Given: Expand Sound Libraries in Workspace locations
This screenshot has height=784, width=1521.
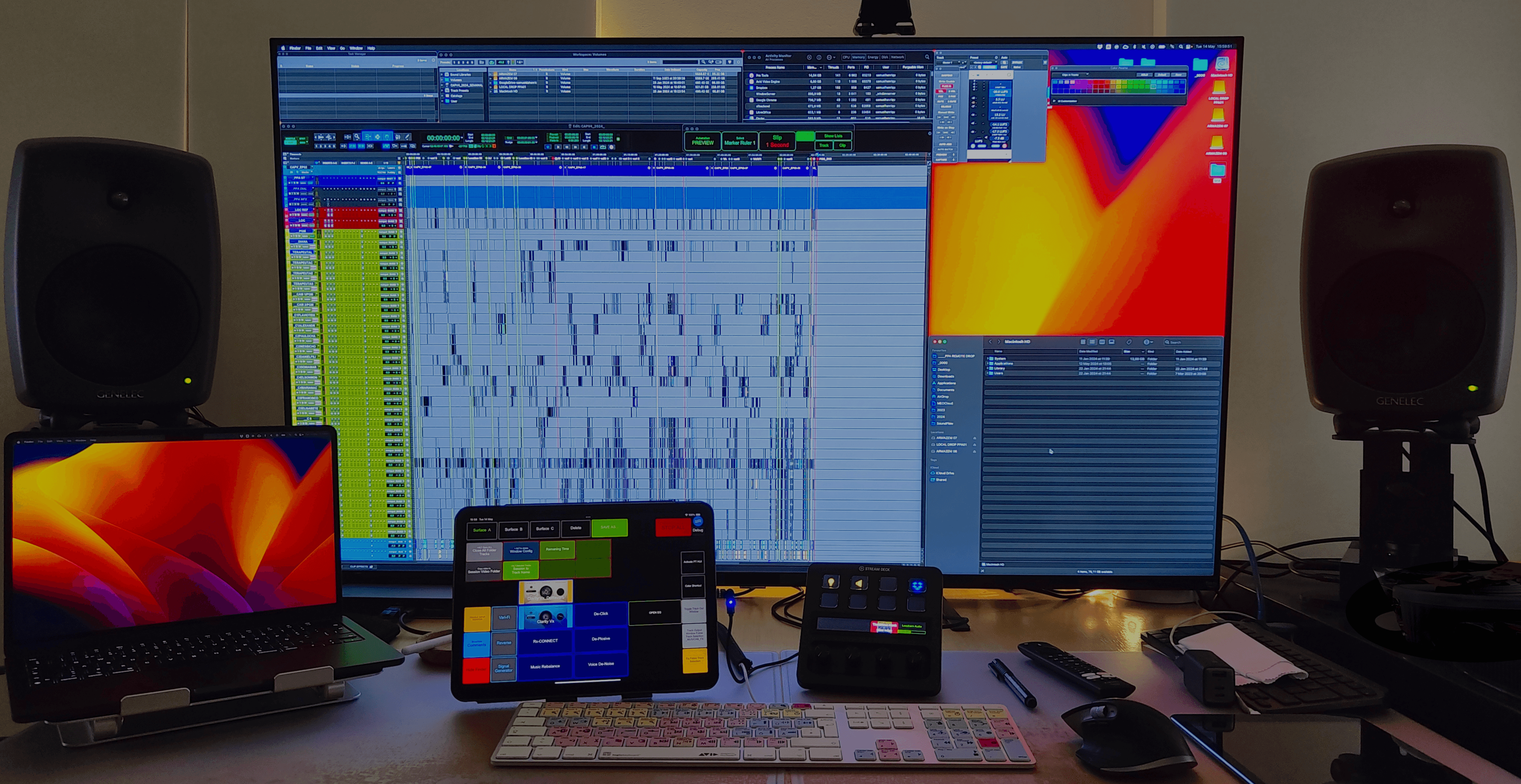Looking at the screenshot, I should tap(442, 74).
